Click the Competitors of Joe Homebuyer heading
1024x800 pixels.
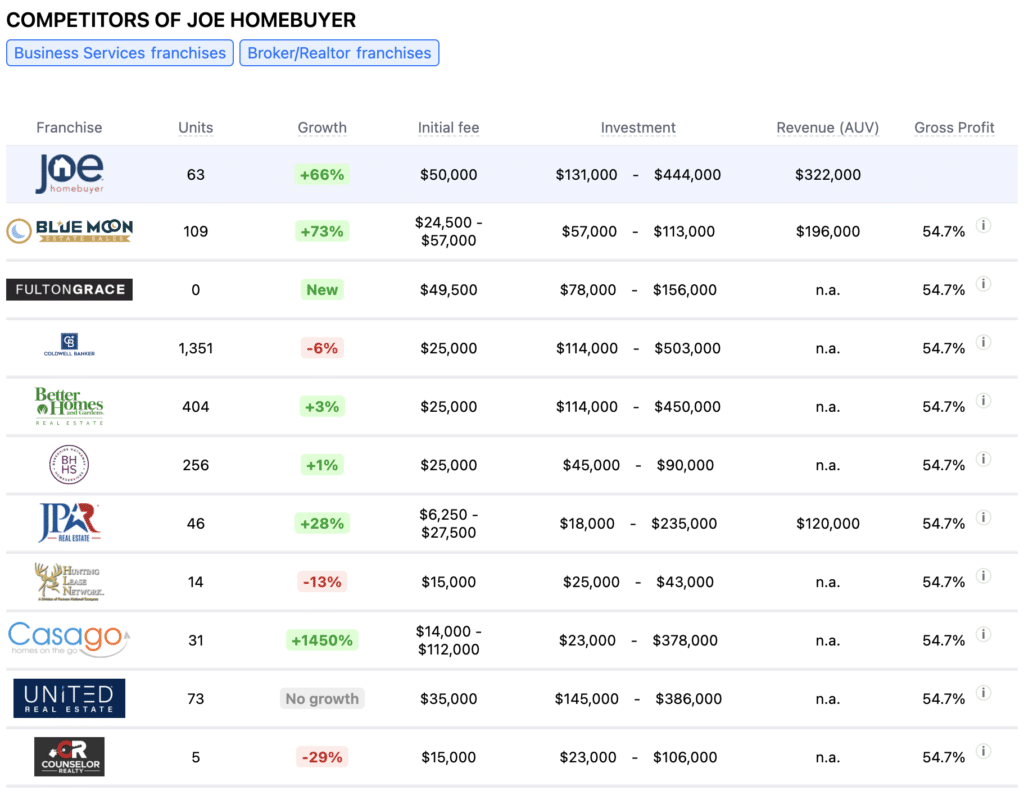(181, 20)
